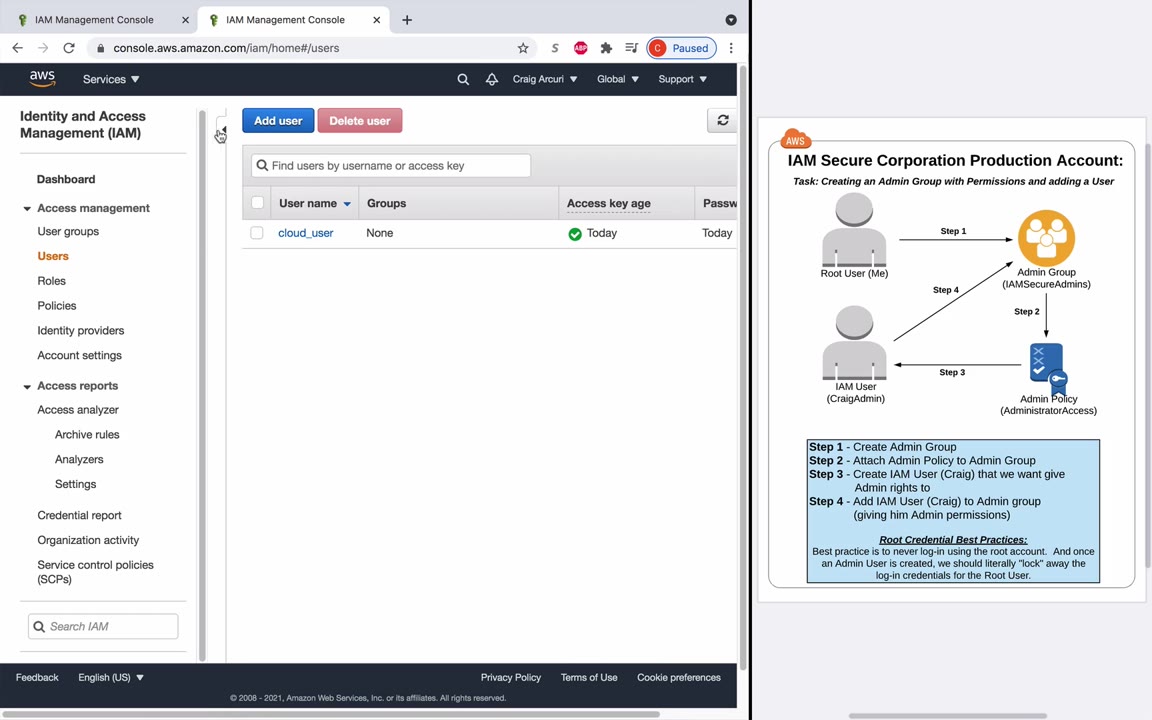
Task: Open Archive rules in sidebar
Action: [87, 435]
